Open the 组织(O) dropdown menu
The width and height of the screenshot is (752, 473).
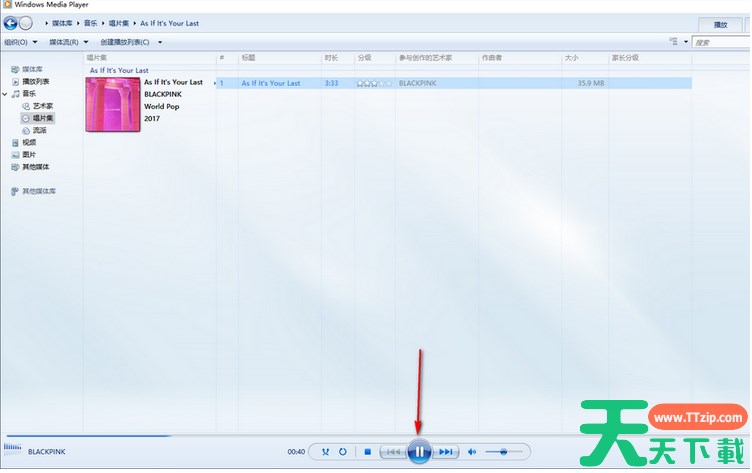tap(21, 42)
